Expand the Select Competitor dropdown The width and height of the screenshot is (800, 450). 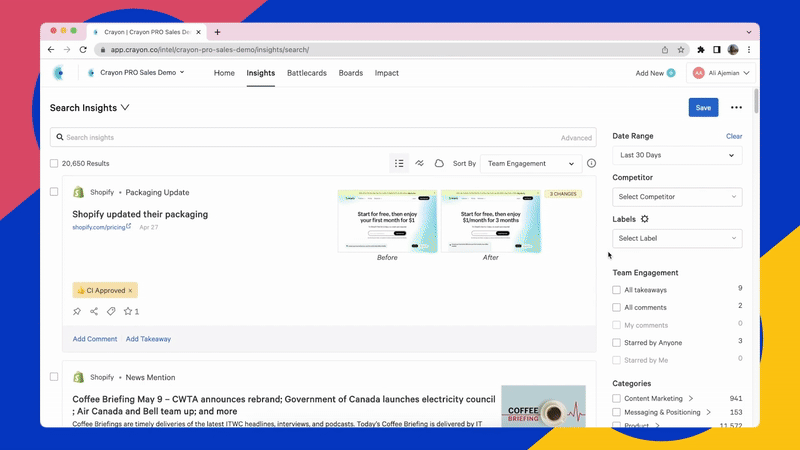676,197
